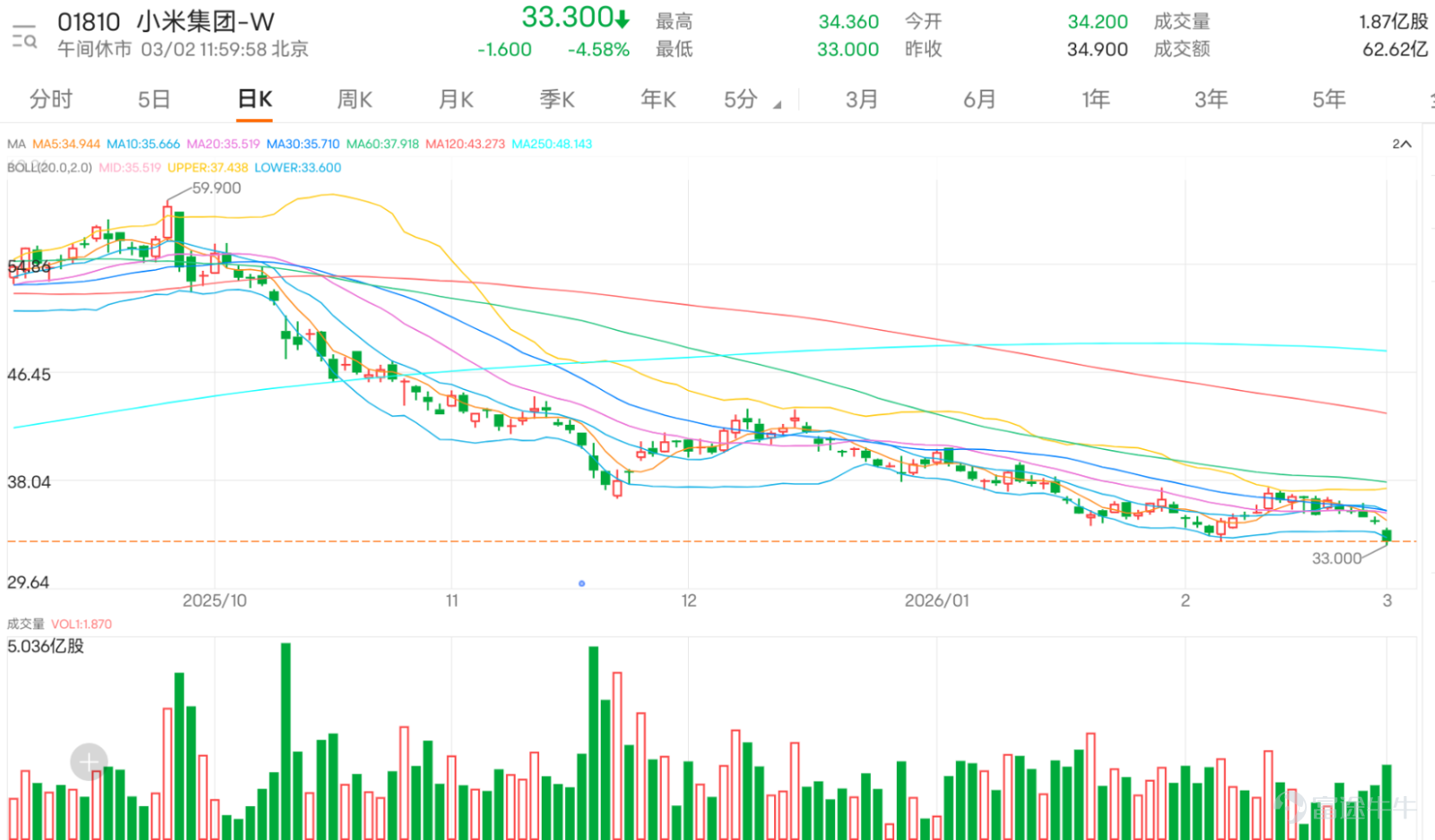
Task: Click the 5.036亿股 volume scale label
Action: [46, 646]
